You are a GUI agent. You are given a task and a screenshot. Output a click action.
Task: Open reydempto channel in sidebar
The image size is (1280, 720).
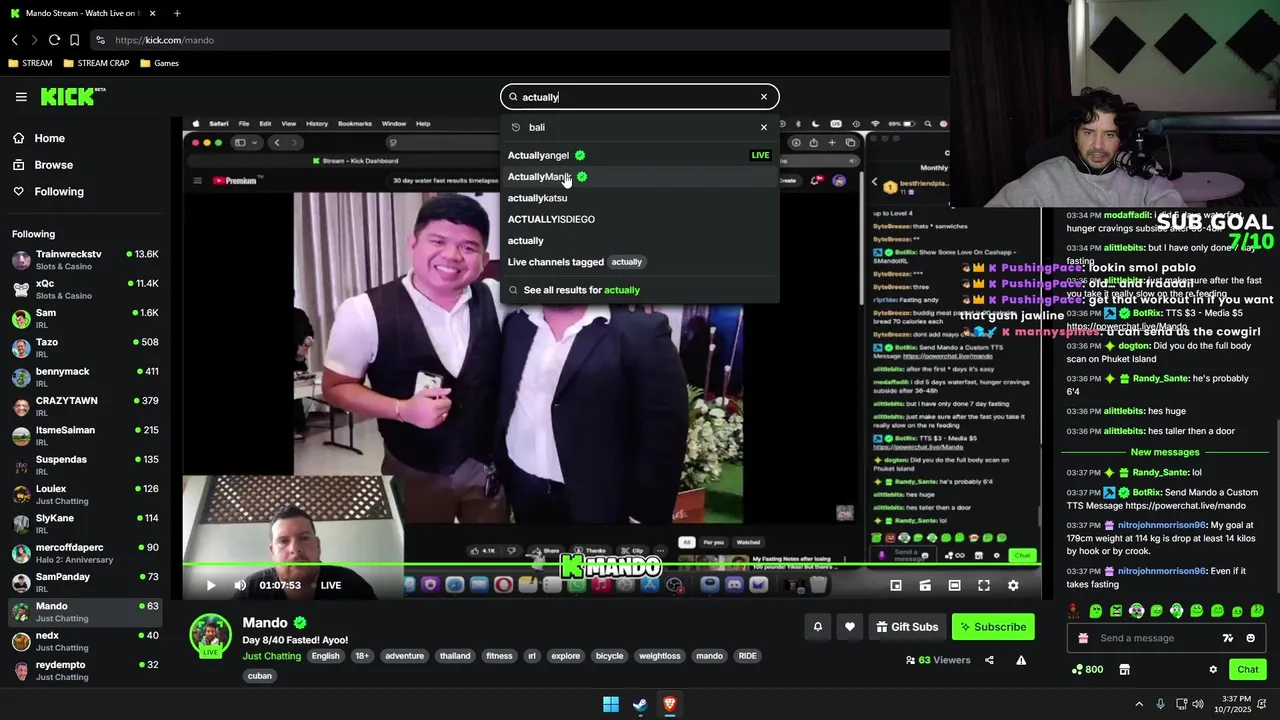85,670
